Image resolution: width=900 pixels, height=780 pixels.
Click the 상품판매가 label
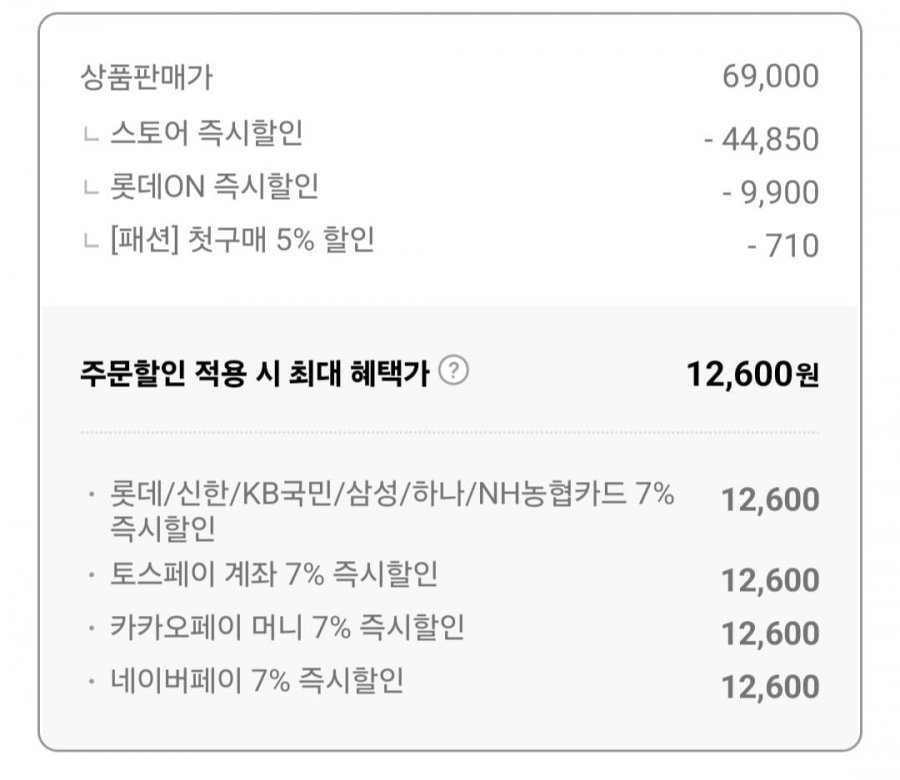point(147,77)
